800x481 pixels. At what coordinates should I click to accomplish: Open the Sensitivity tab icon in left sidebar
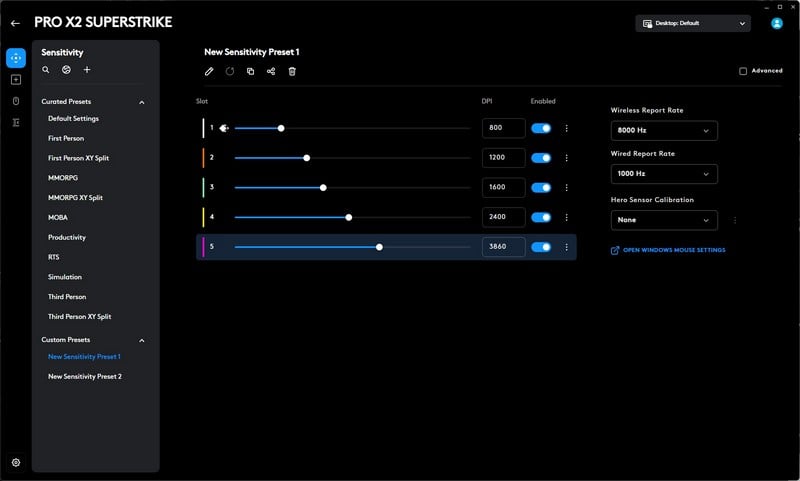click(x=16, y=58)
